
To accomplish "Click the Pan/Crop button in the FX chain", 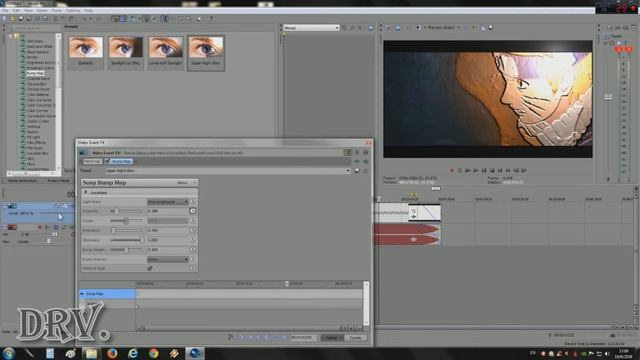I will pos(92,162).
